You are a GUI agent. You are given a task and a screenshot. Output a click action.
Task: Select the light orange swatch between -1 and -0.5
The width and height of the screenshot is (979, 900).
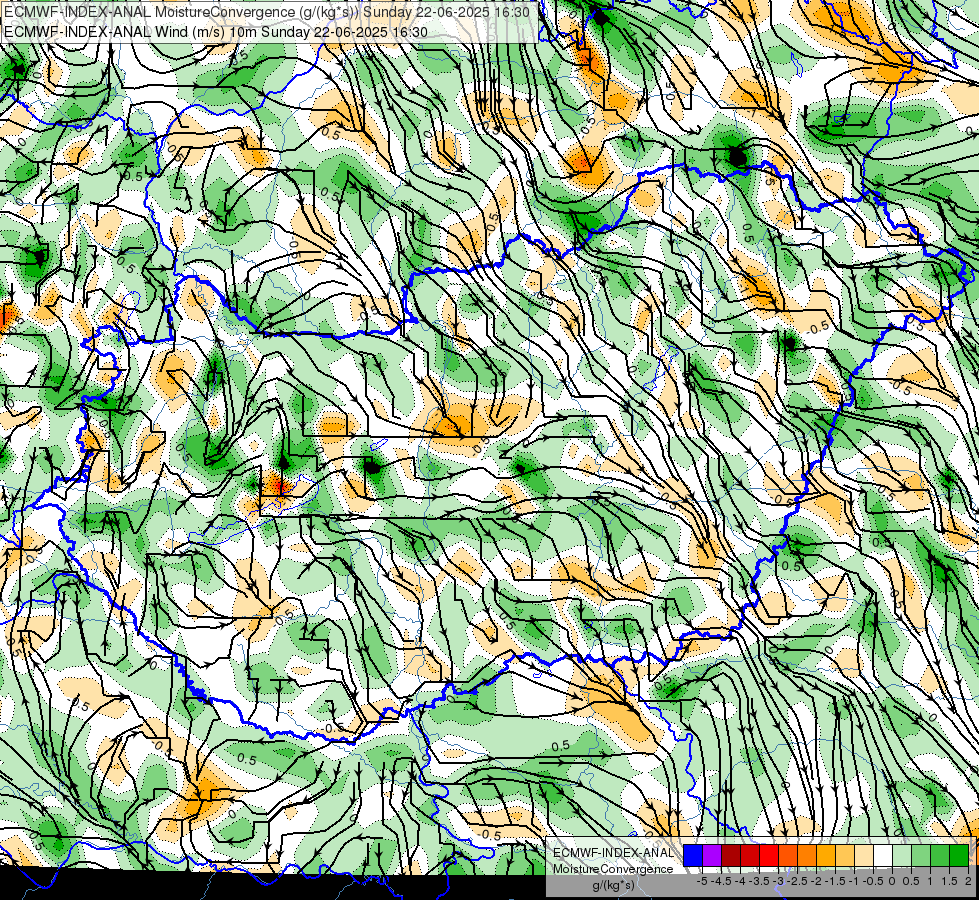tap(845, 855)
